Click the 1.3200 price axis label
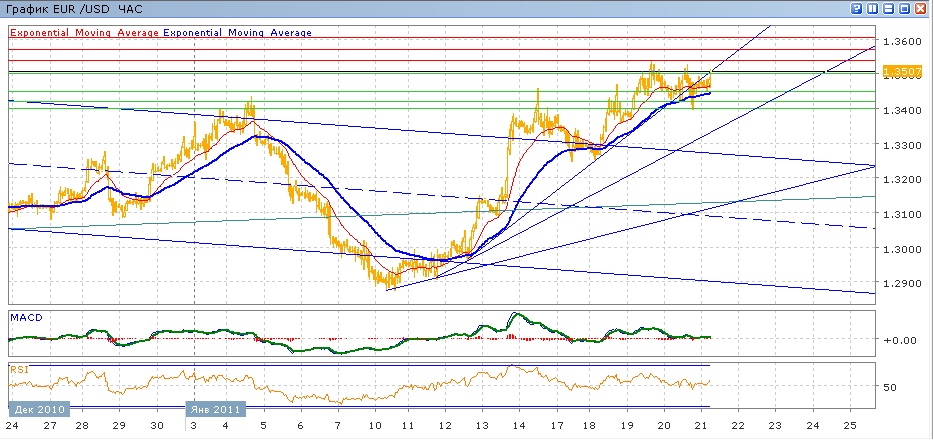933x441 pixels. [902, 179]
